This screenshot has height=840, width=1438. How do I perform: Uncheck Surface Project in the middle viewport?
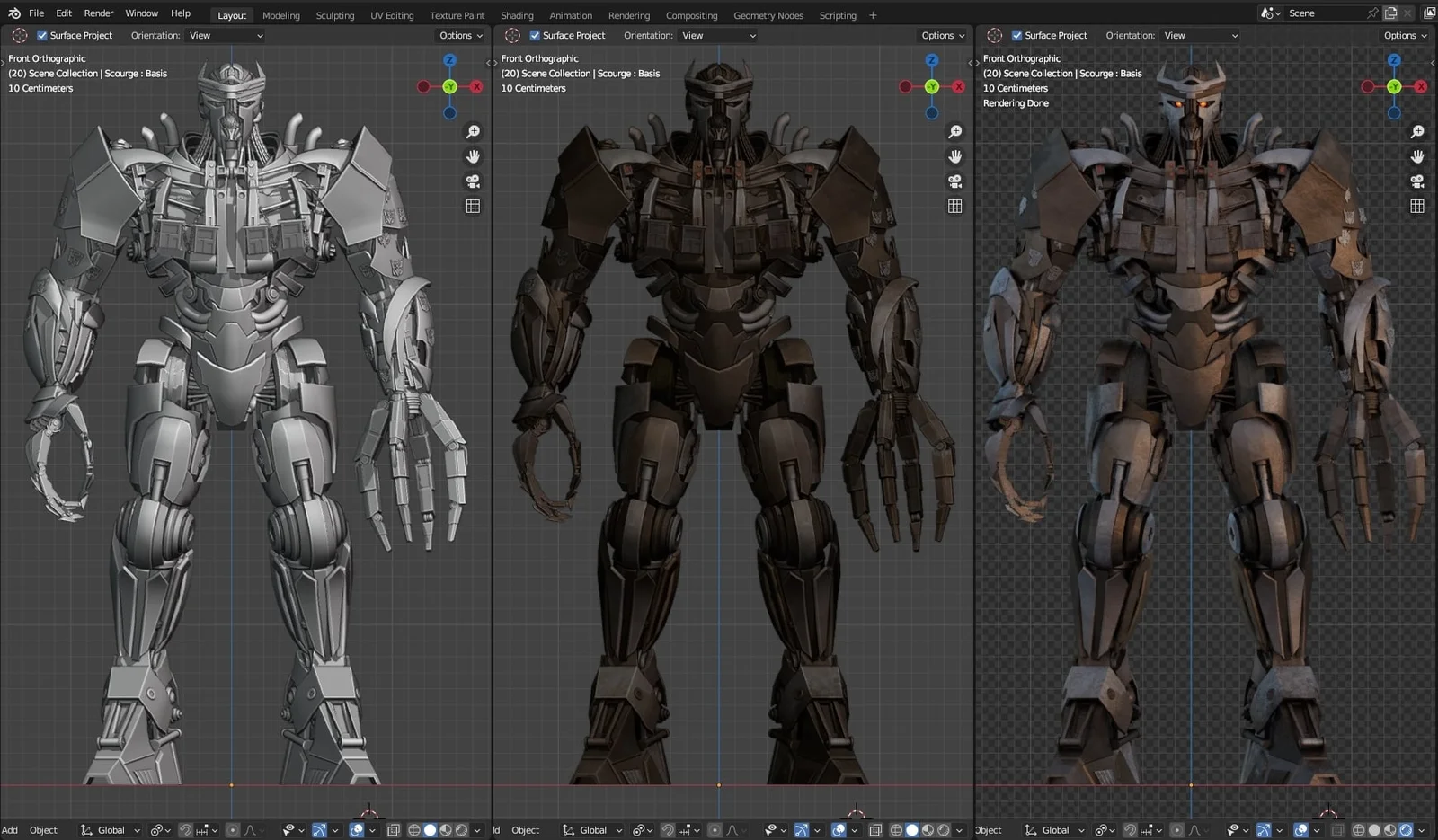[534, 35]
